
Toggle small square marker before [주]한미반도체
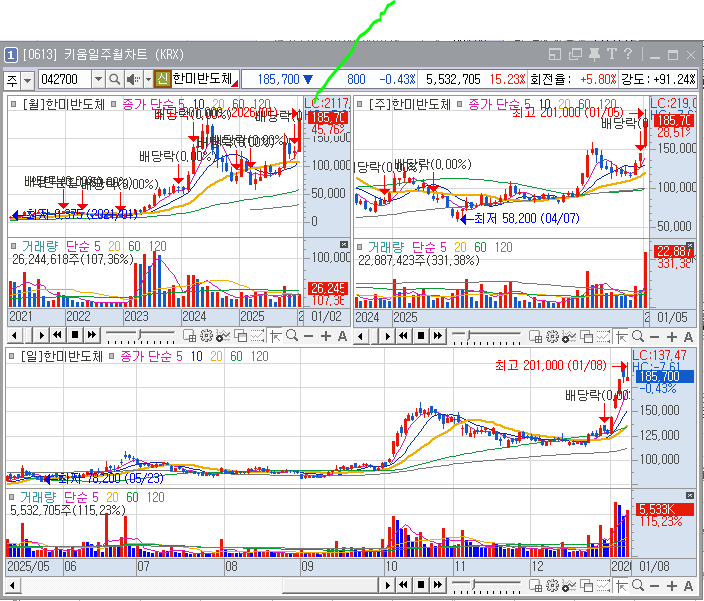coord(359,104)
